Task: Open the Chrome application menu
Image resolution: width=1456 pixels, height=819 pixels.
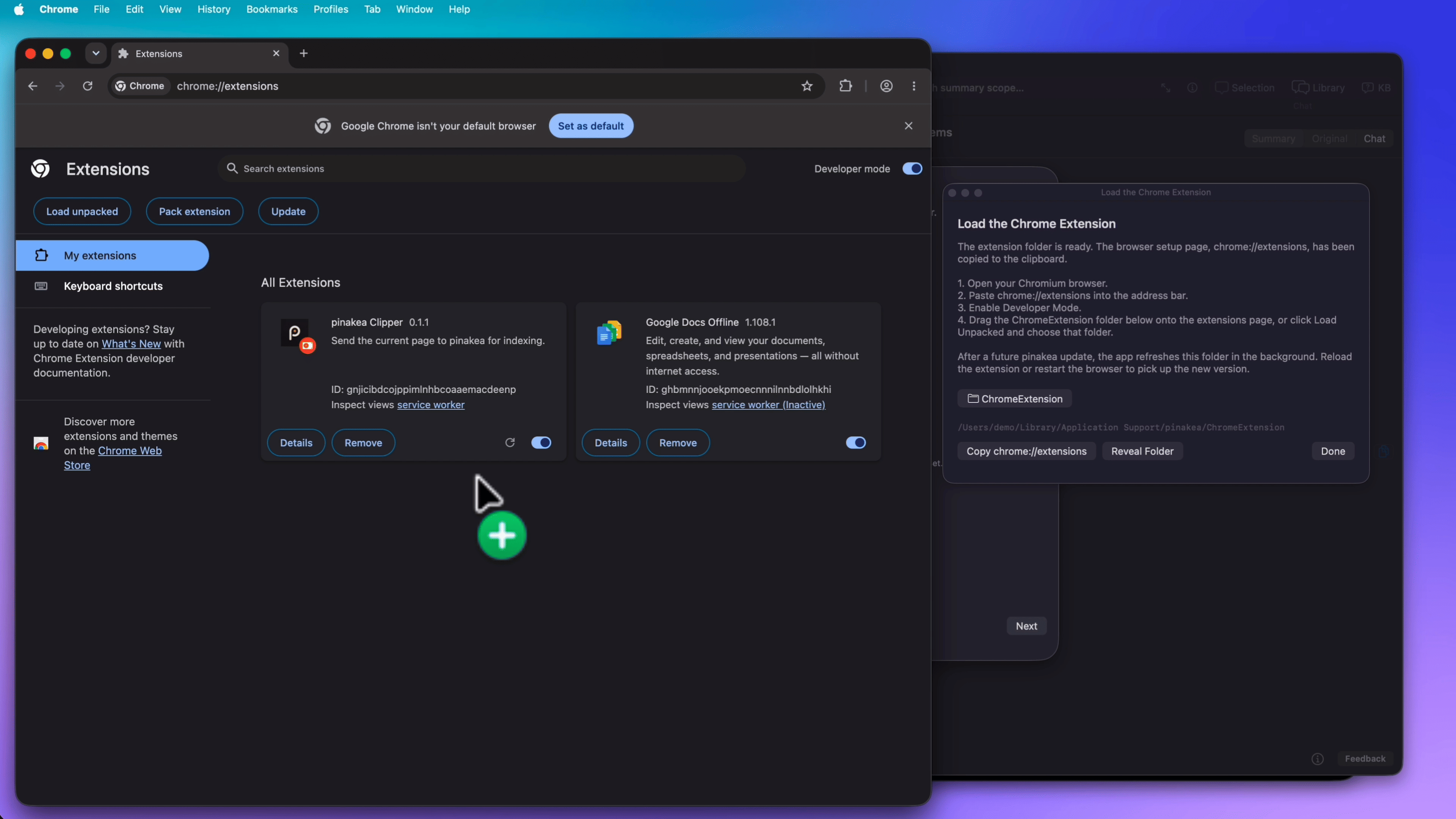Action: coord(59,9)
